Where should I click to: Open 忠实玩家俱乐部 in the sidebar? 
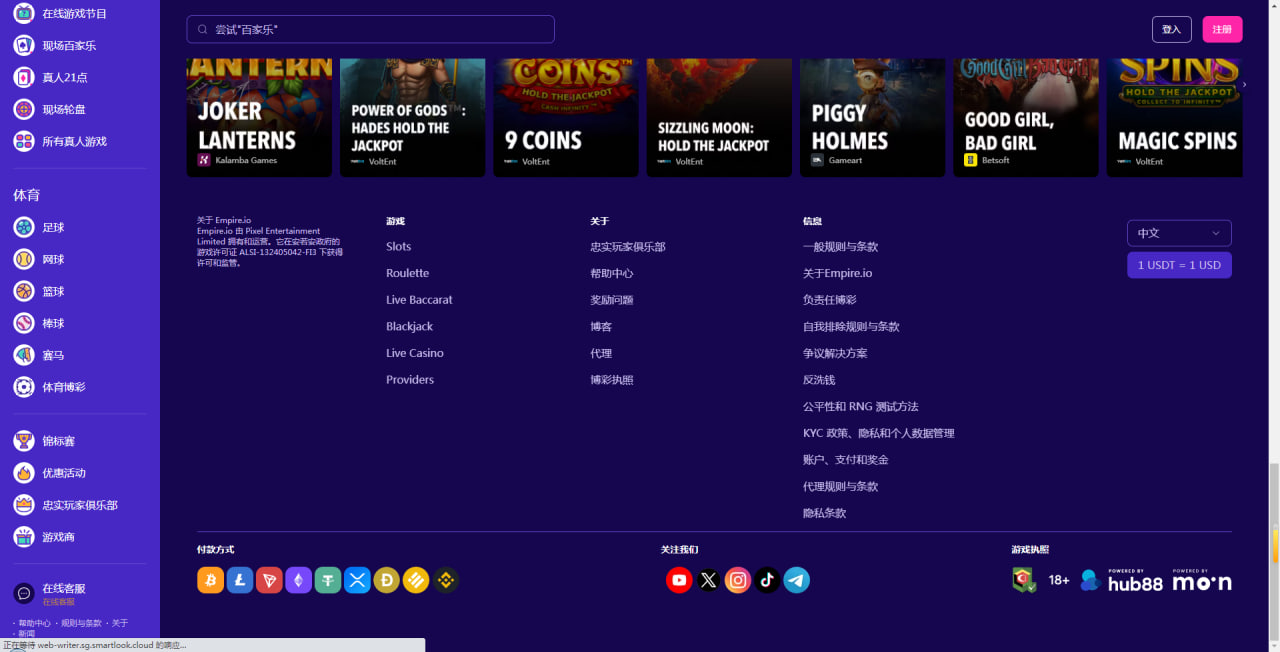(x=80, y=505)
